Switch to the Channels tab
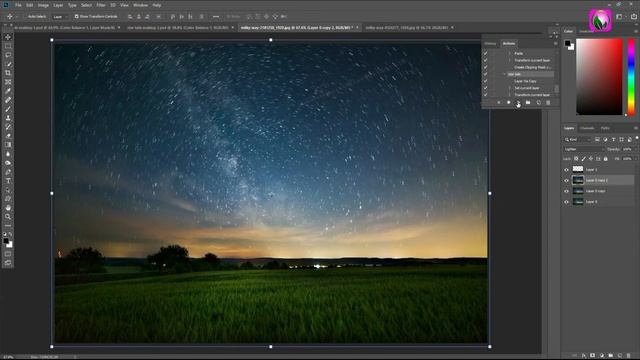 pos(587,128)
